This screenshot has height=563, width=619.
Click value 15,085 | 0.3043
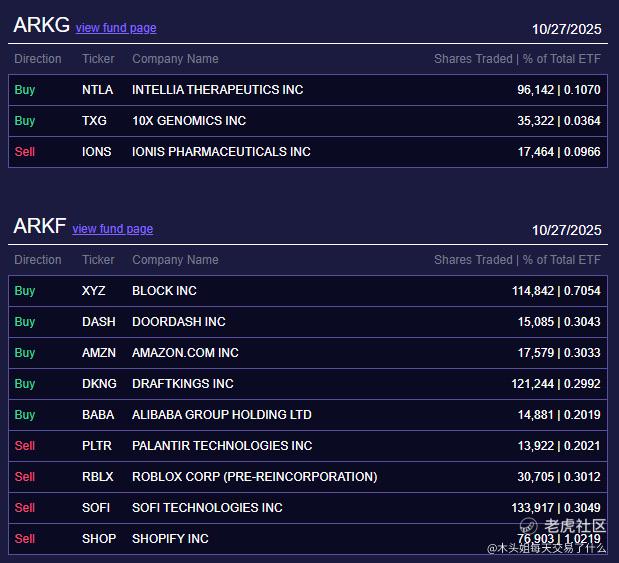[x=559, y=322]
